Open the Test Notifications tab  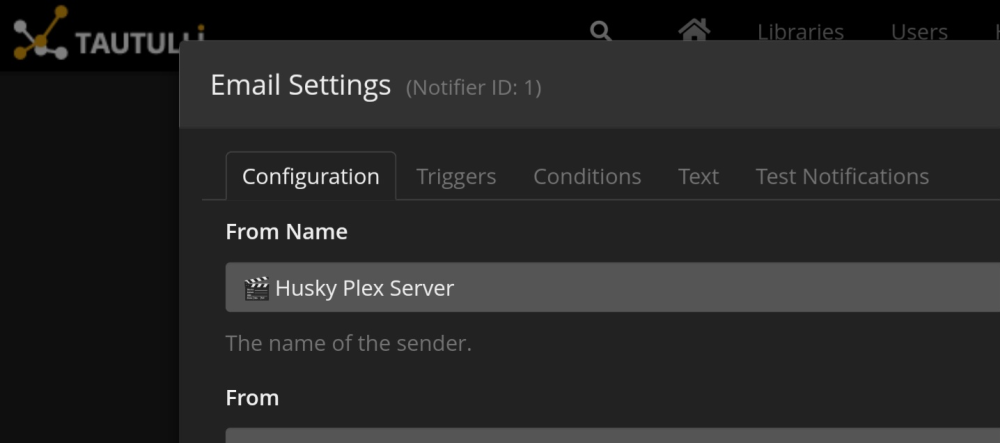pos(842,177)
